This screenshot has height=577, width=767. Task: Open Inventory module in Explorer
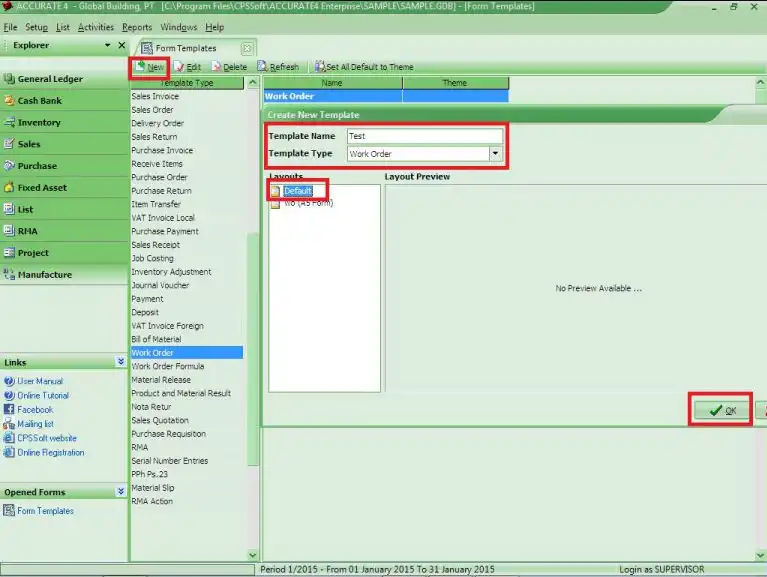pyautogui.click(x=64, y=122)
